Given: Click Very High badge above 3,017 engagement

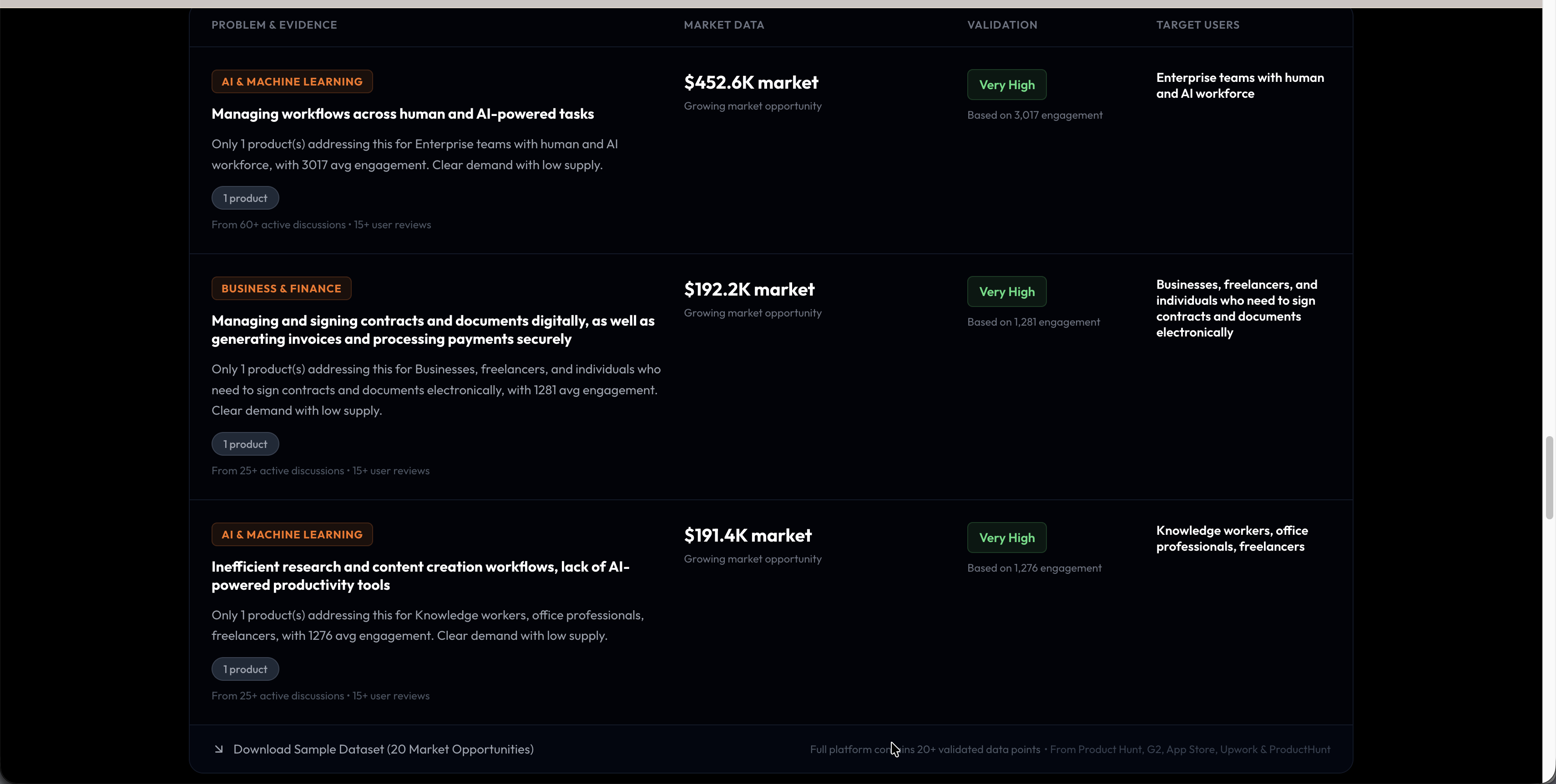Looking at the screenshot, I should (1006, 85).
